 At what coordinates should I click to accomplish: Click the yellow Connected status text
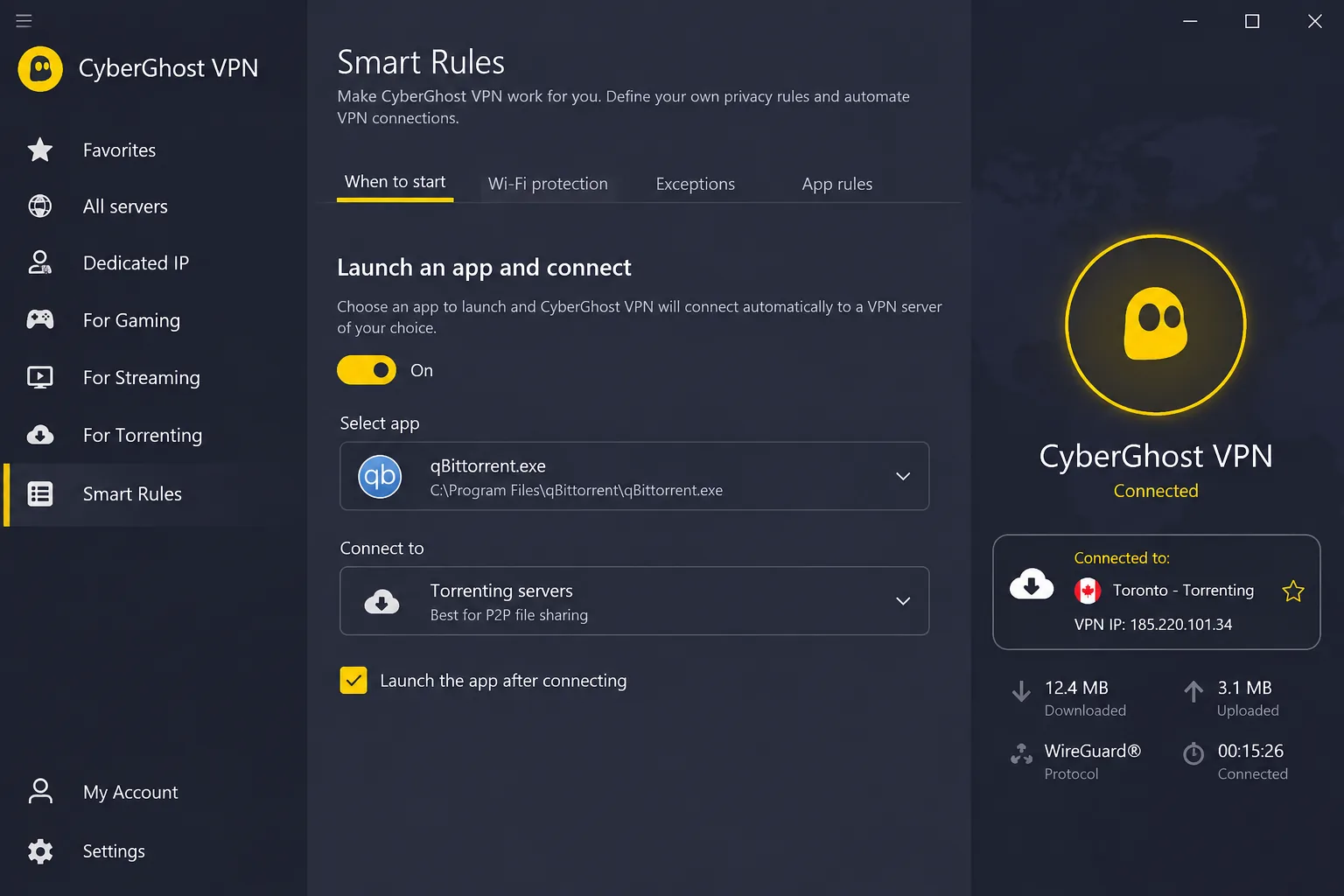pos(1156,491)
